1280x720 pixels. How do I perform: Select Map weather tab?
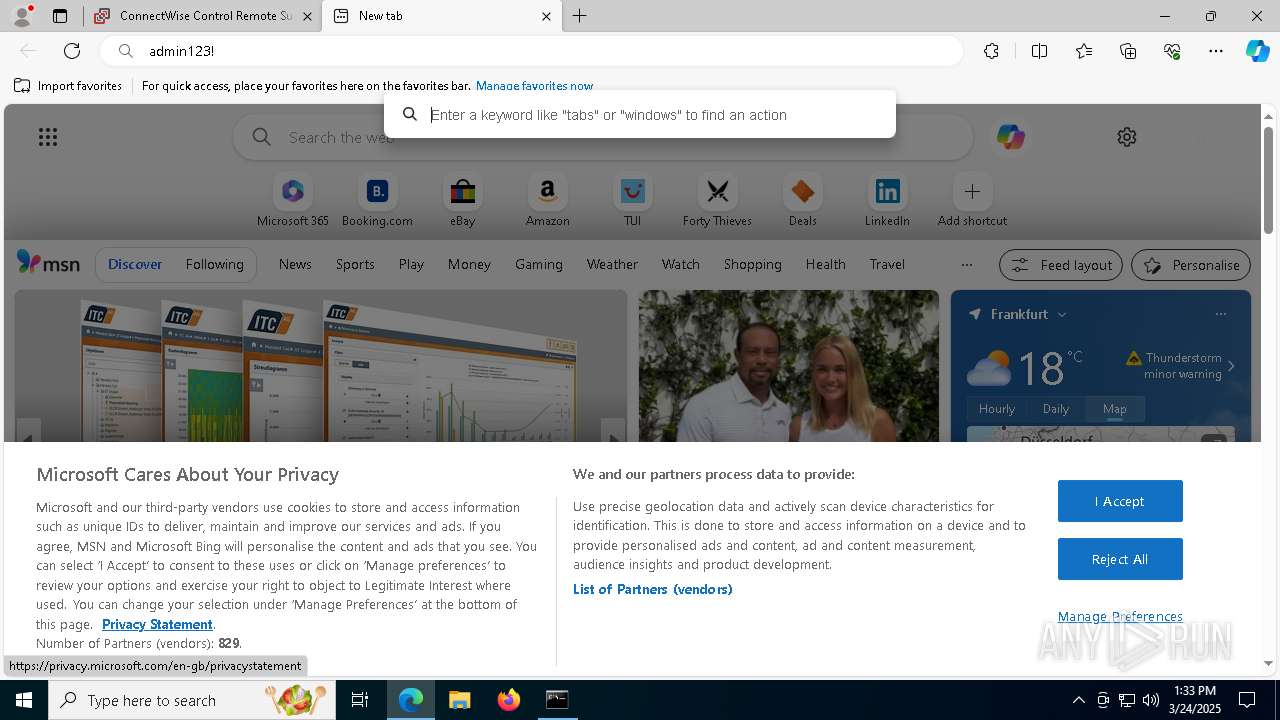coord(1114,408)
